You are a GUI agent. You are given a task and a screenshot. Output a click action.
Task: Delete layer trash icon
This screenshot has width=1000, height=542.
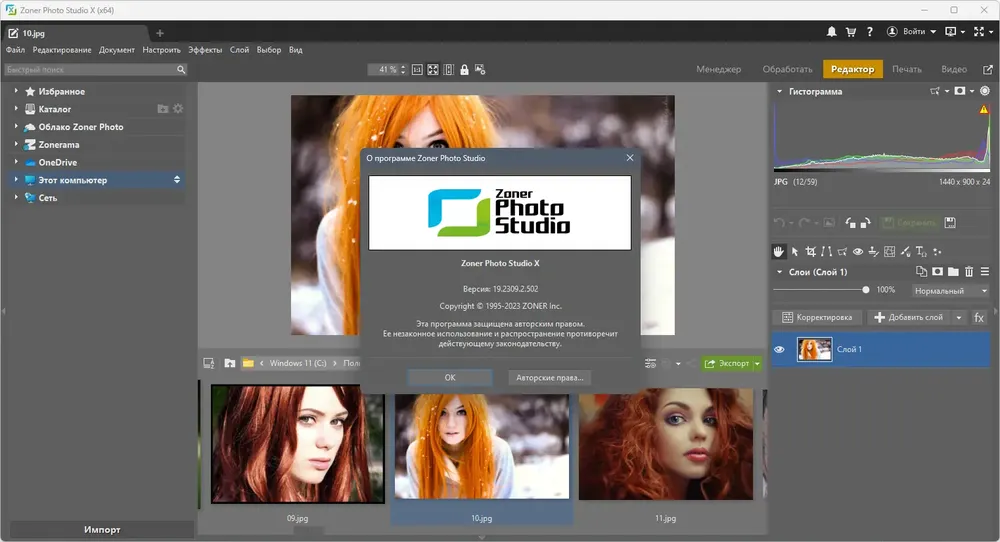[969, 272]
